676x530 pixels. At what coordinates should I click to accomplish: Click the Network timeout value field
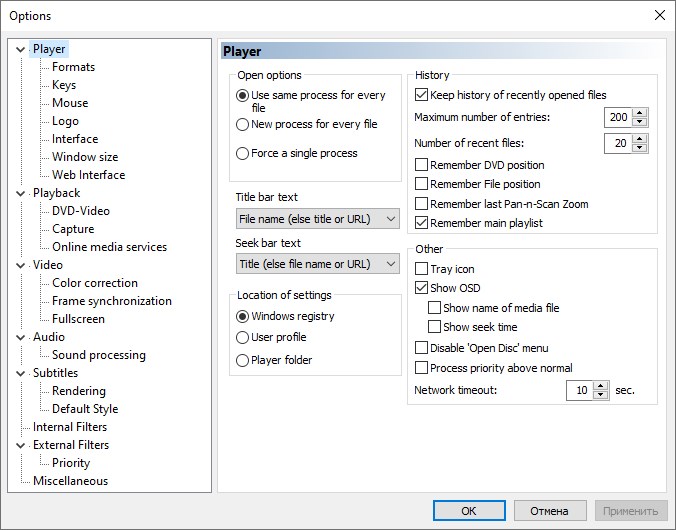(x=579, y=390)
